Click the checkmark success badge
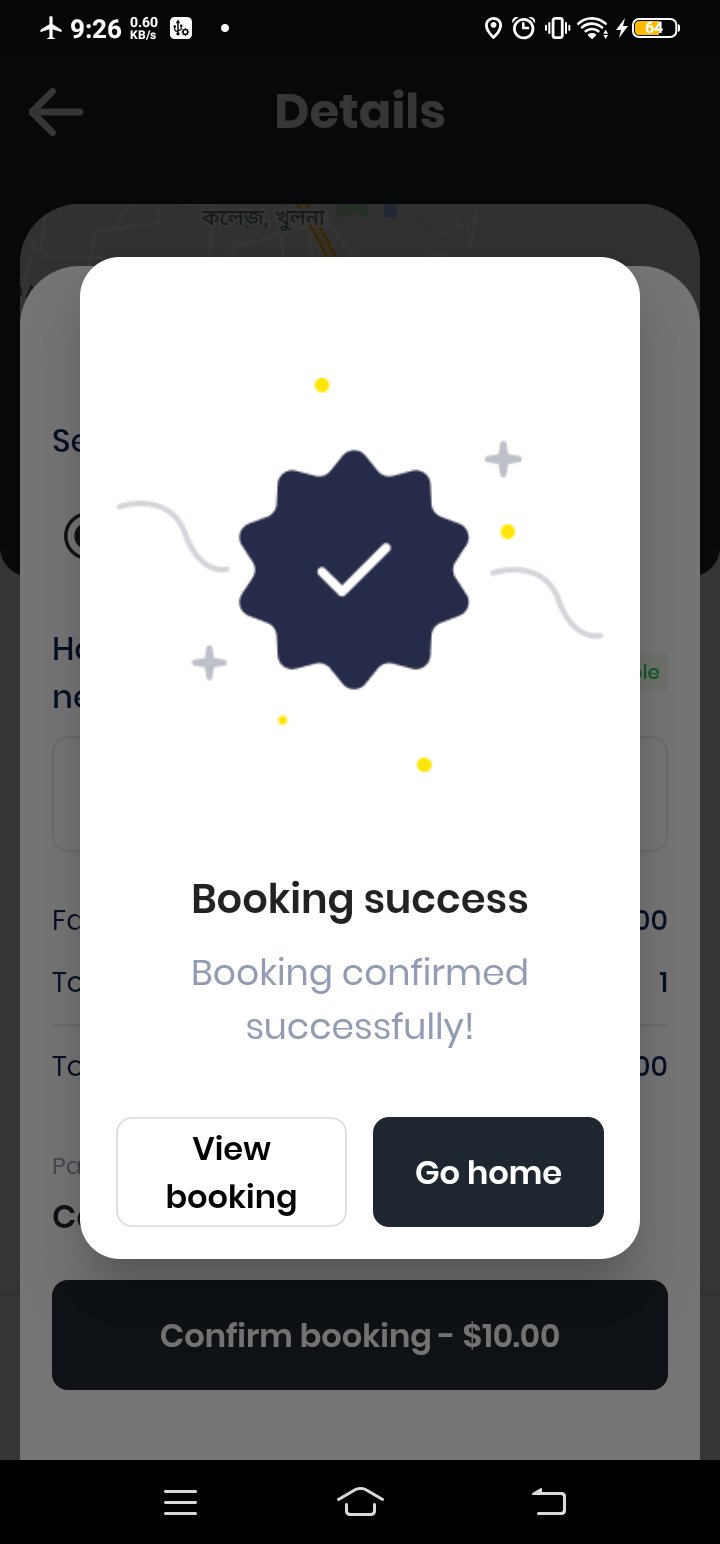Viewport: 720px width, 1544px height. pyautogui.click(x=354, y=569)
